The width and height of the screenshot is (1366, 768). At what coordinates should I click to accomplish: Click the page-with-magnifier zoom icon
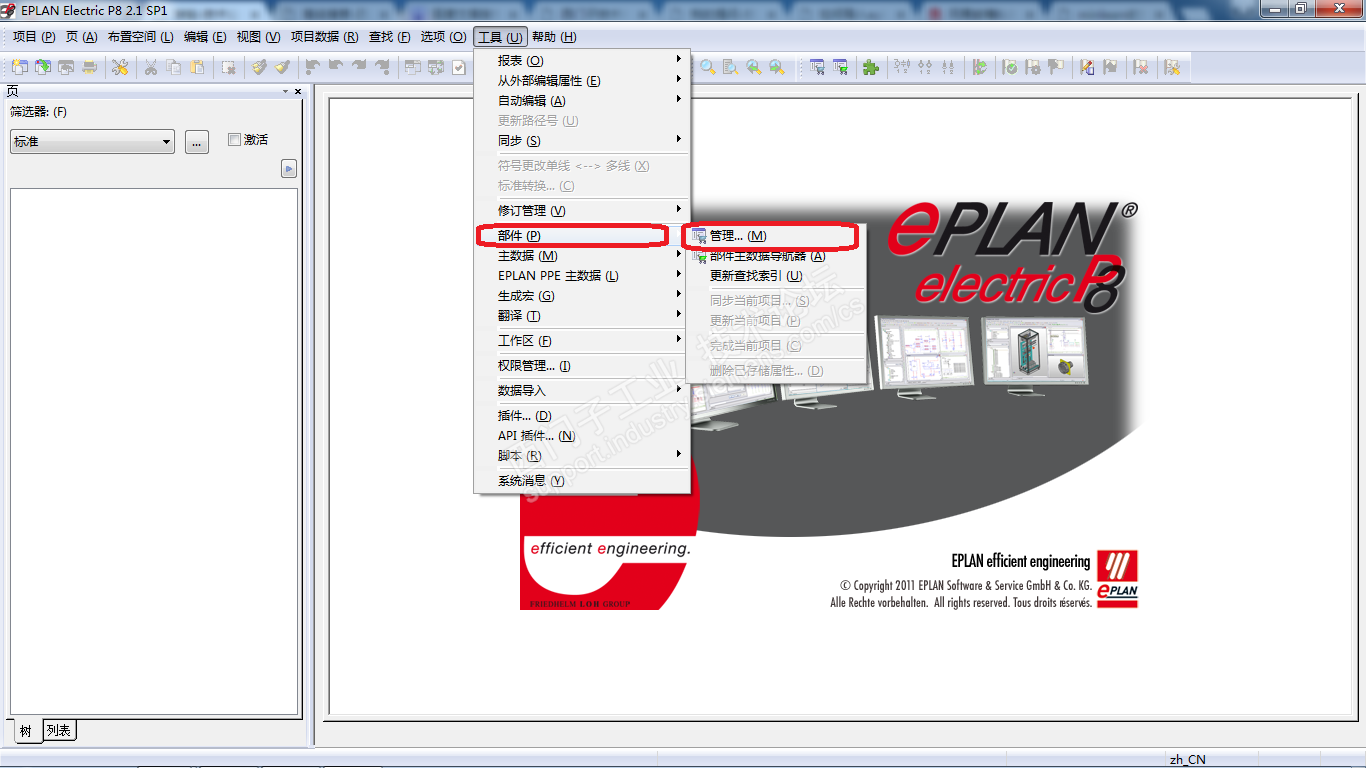click(x=731, y=67)
